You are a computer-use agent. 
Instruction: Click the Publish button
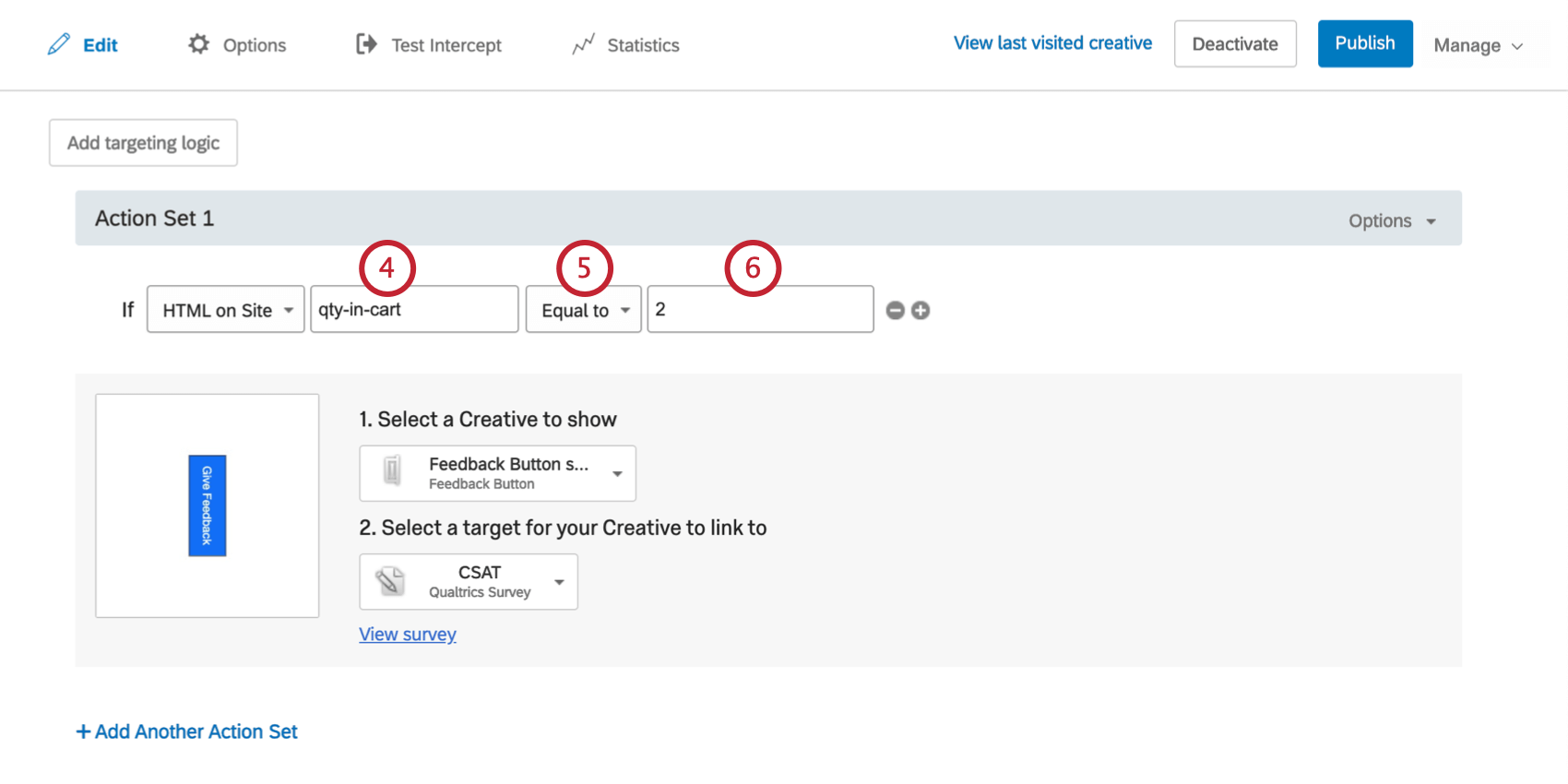(1364, 43)
